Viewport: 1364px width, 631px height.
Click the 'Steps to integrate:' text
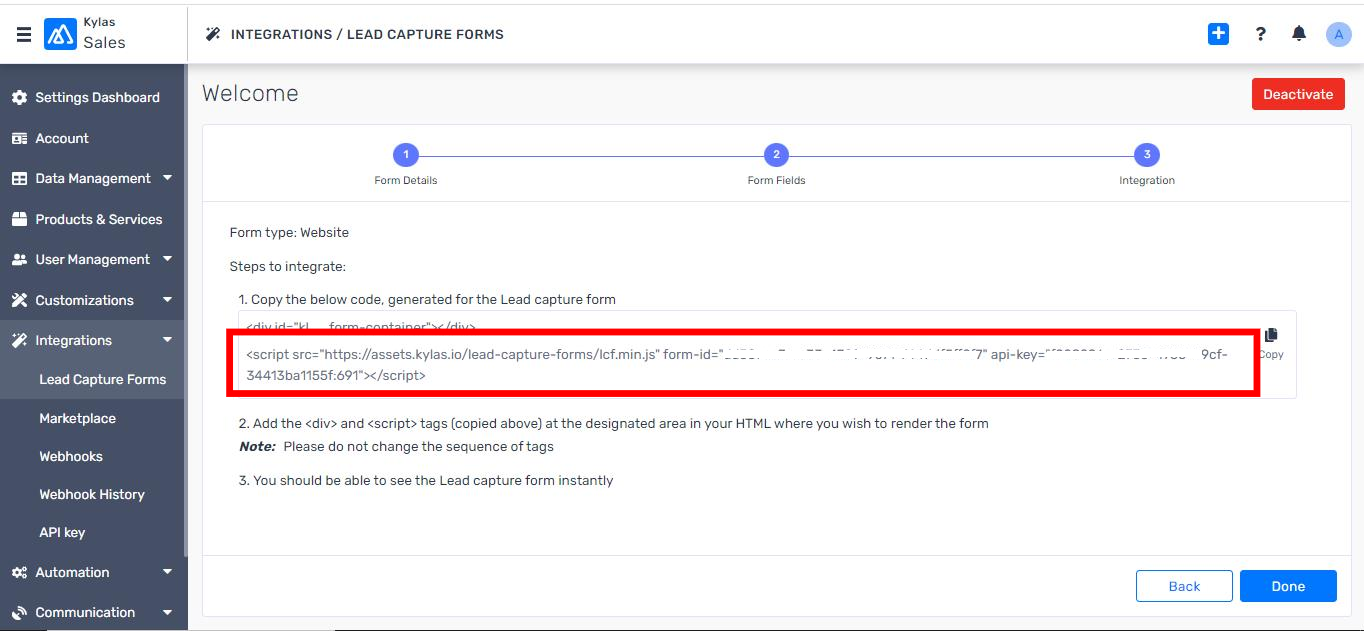287,267
